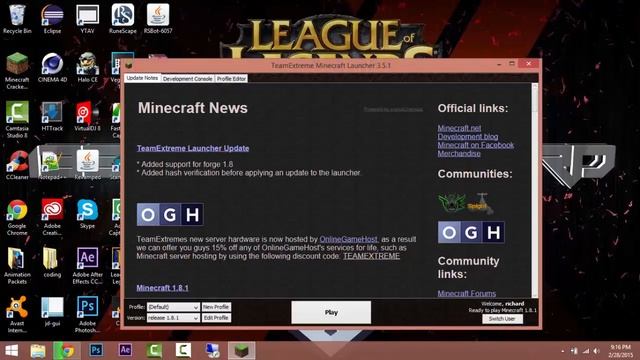Select the YTAV desktop shortcut

tap(87, 19)
